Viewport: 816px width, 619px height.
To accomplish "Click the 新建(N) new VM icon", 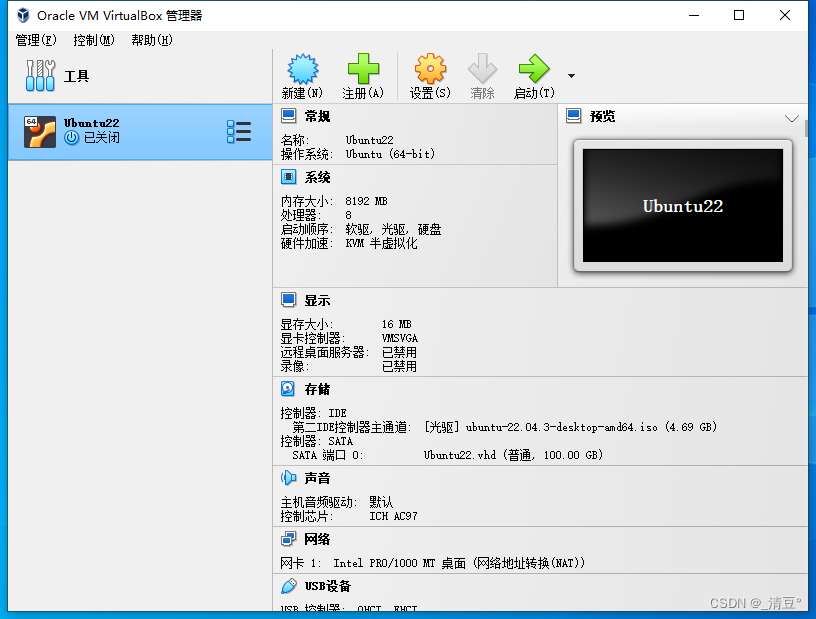I will coord(302,69).
